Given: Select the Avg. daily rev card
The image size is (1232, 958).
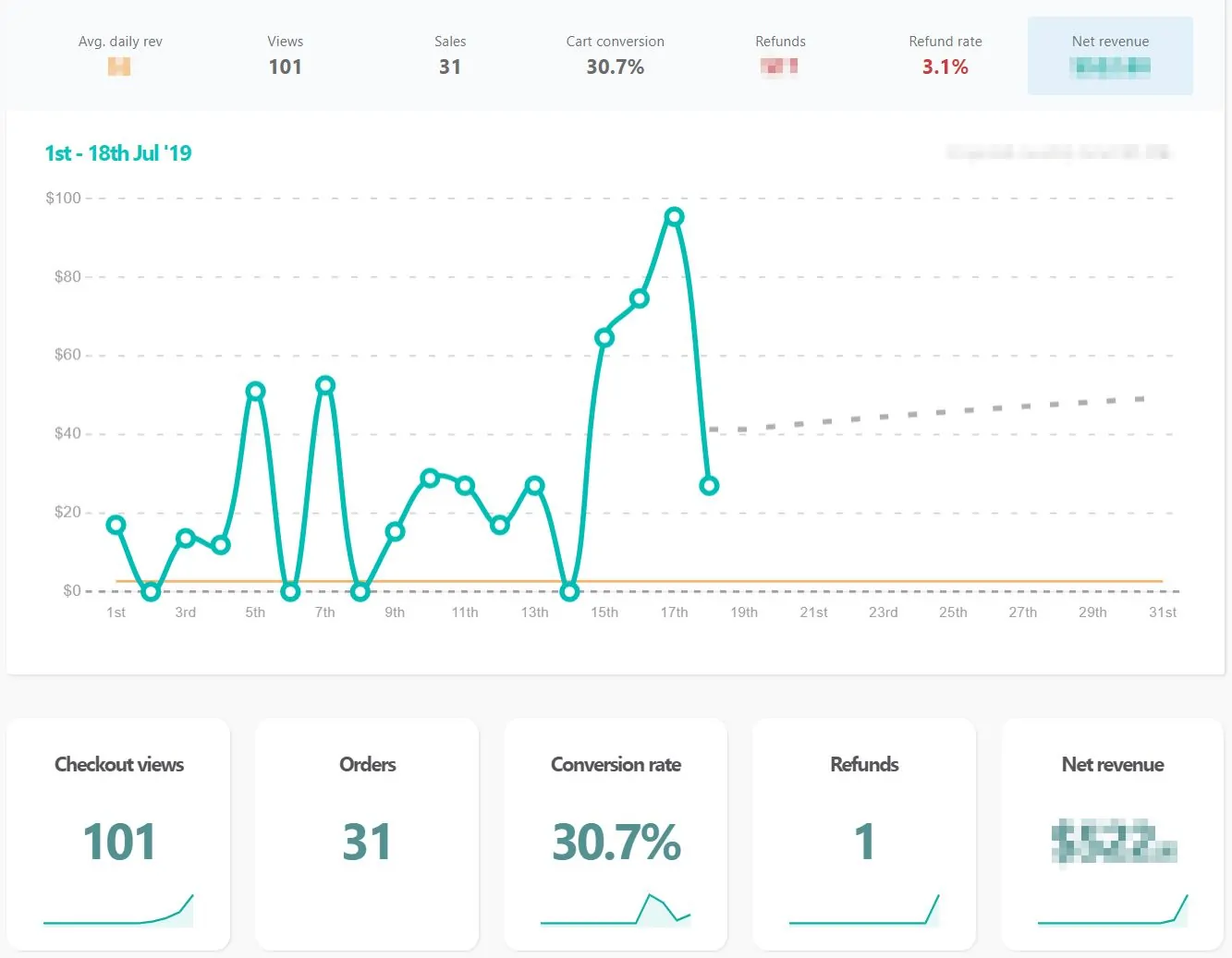Looking at the screenshot, I should pos(120,54).
